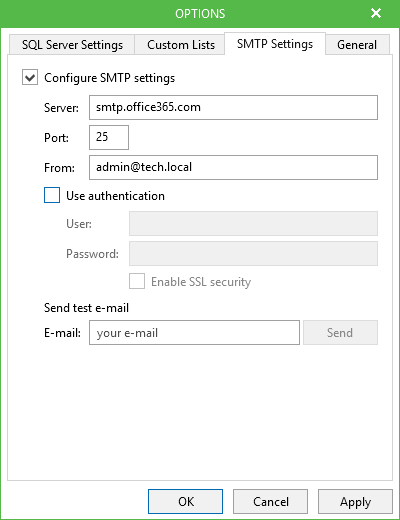This screenshot has width=400, height=520.
Task: Switch to the SQL Server Settings tab
Action: [x=72, y=45]
